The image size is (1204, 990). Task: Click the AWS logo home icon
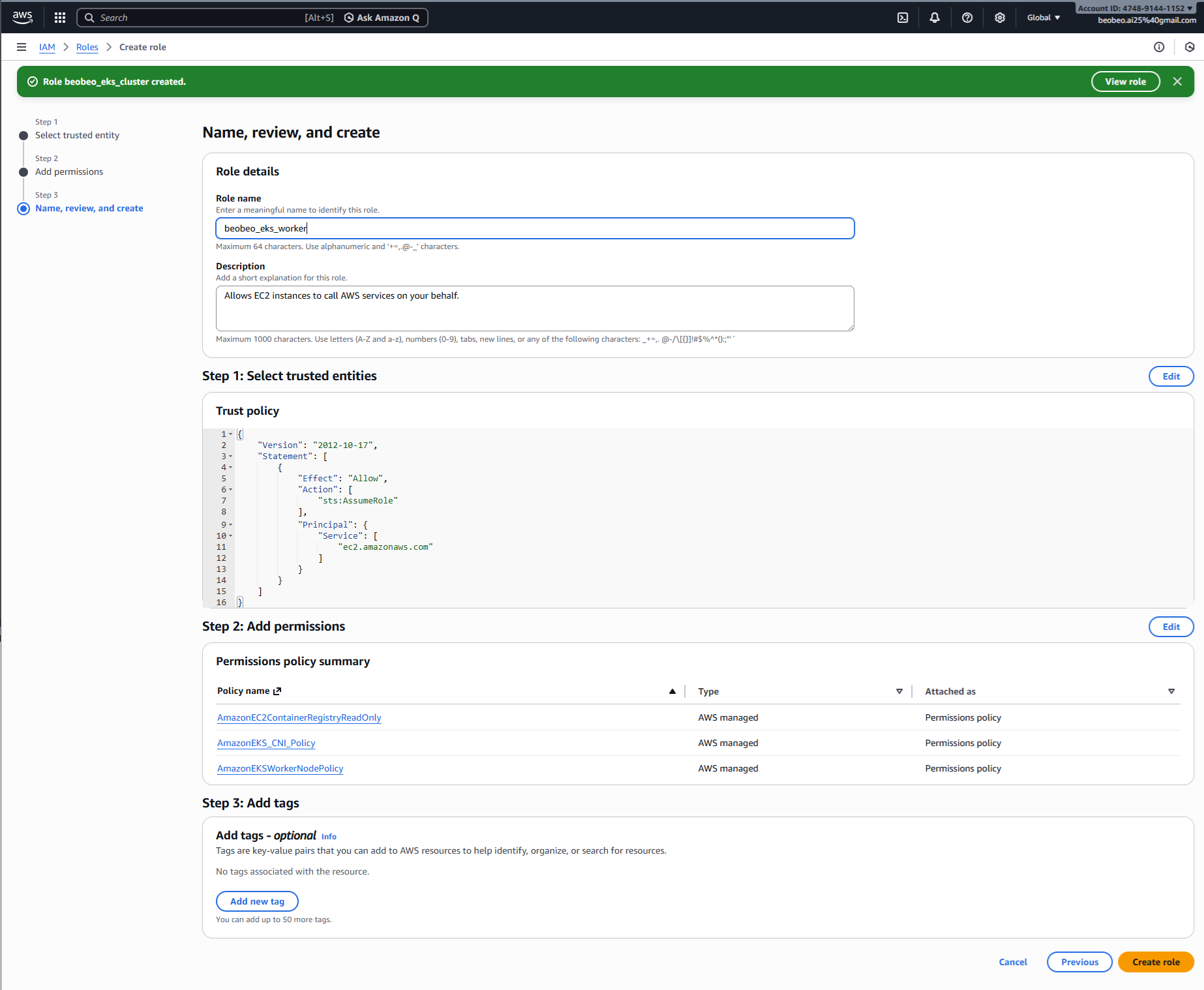[22, 18]
